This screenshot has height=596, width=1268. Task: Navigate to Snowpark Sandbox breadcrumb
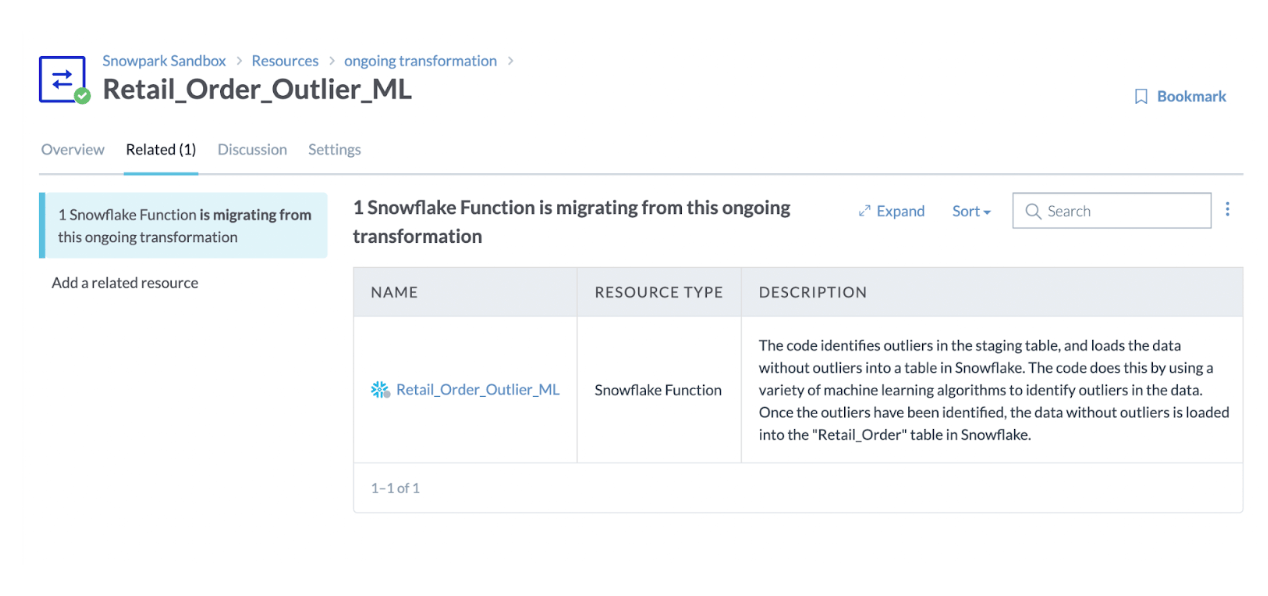(x=164, y=61)
